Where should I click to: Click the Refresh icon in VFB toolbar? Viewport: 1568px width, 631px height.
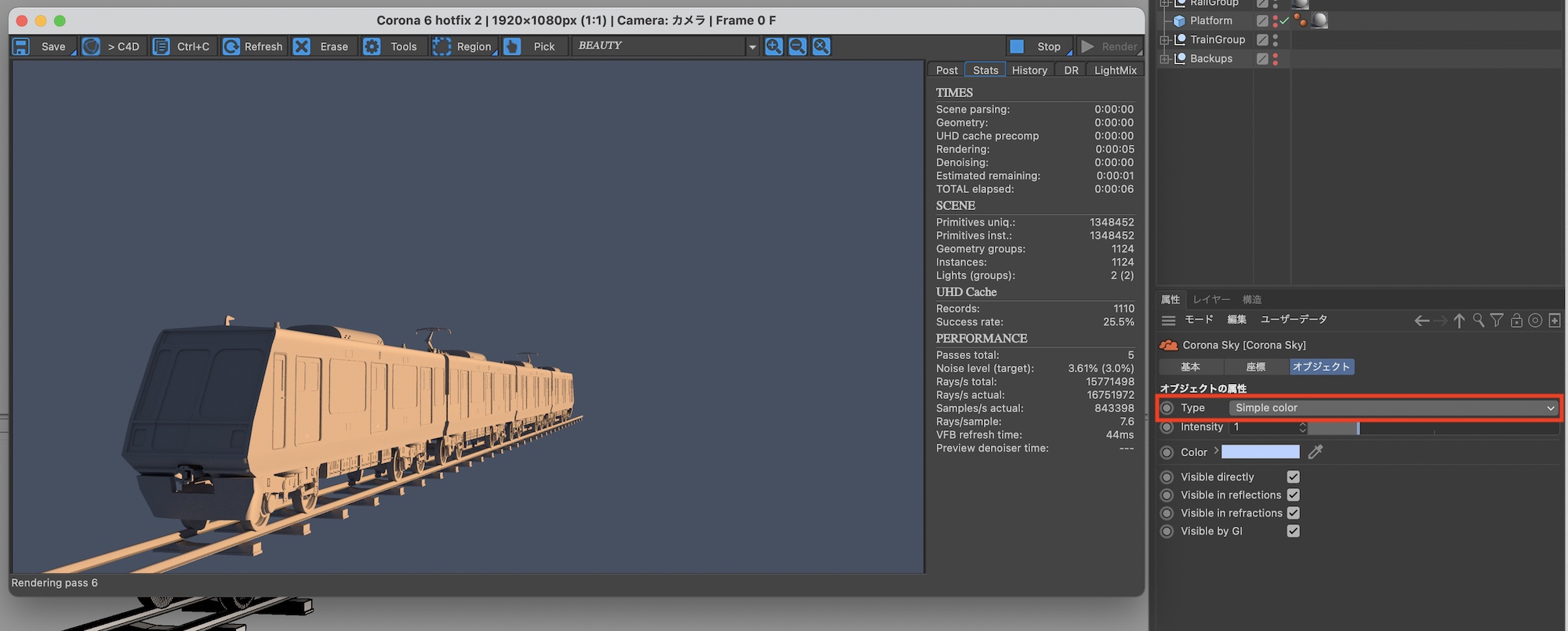(x=231, y=47)
